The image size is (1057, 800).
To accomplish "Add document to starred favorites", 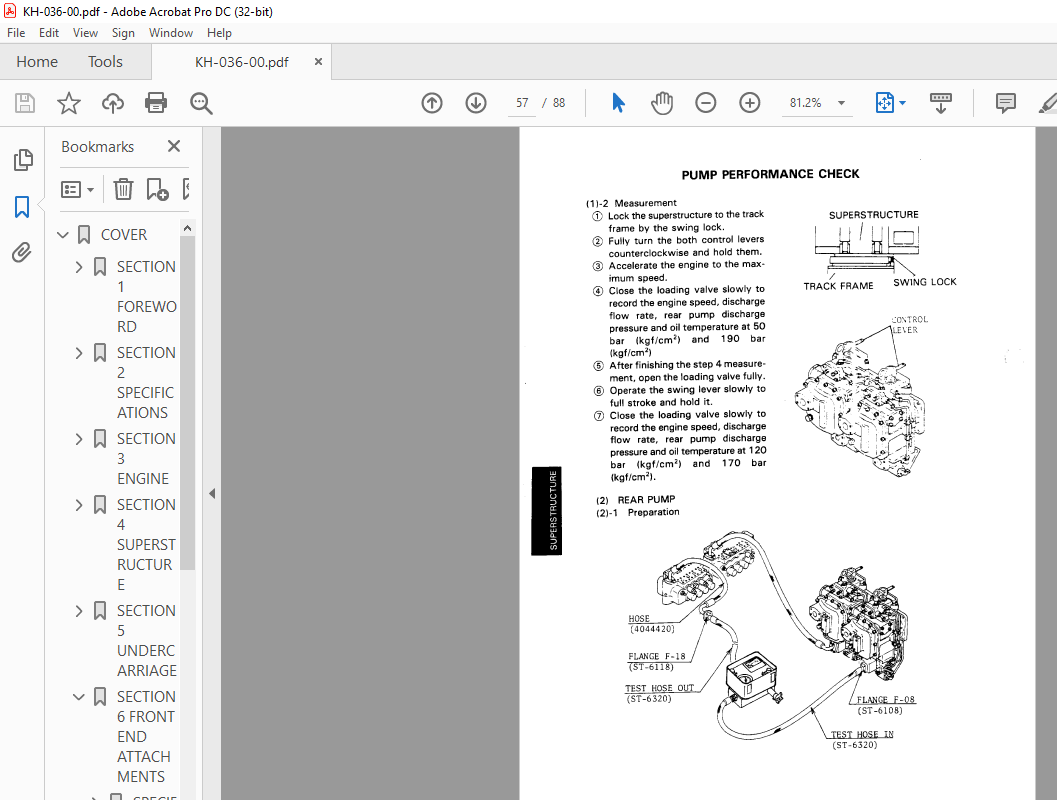I will pos(69,103).
